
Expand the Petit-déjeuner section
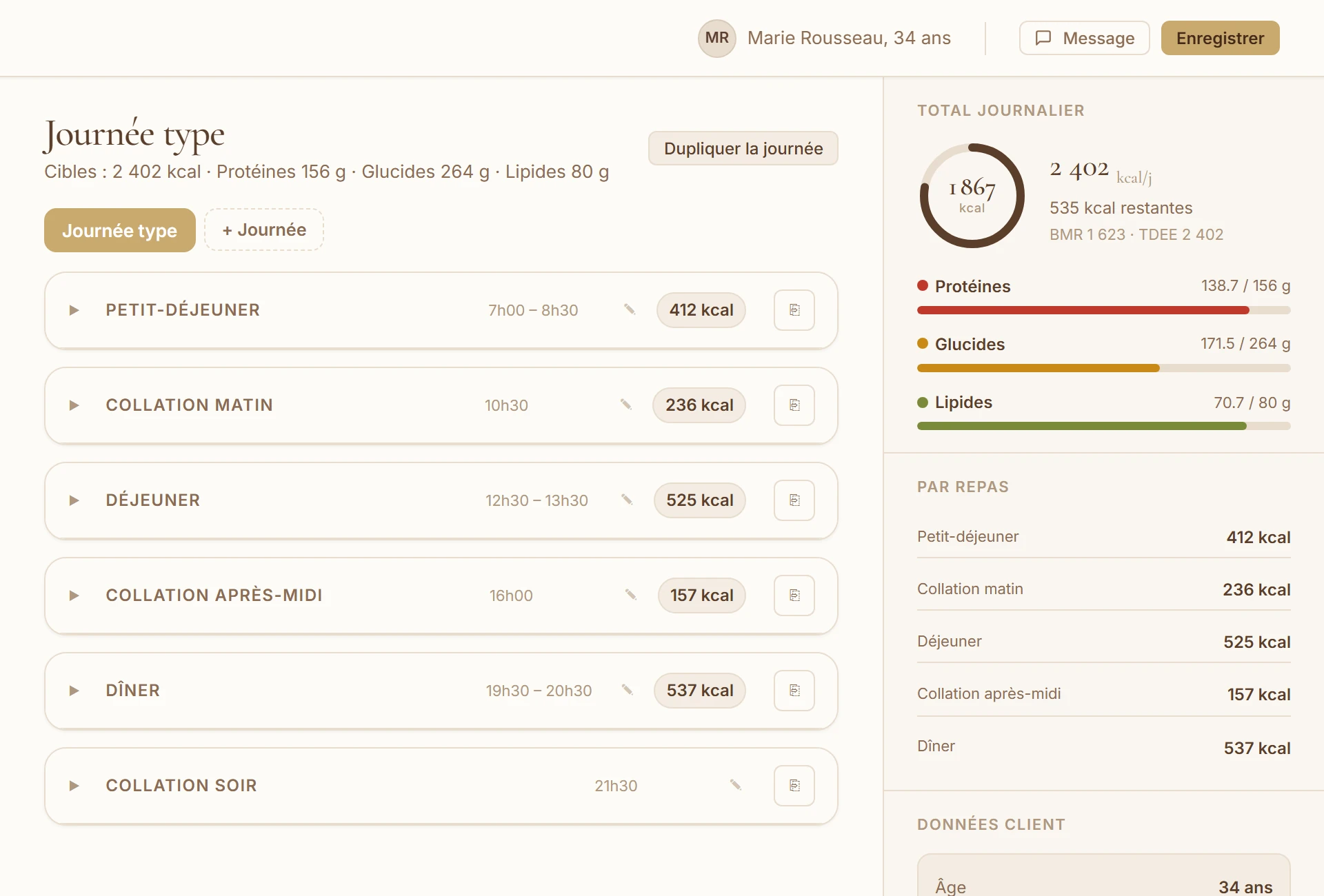74,310
